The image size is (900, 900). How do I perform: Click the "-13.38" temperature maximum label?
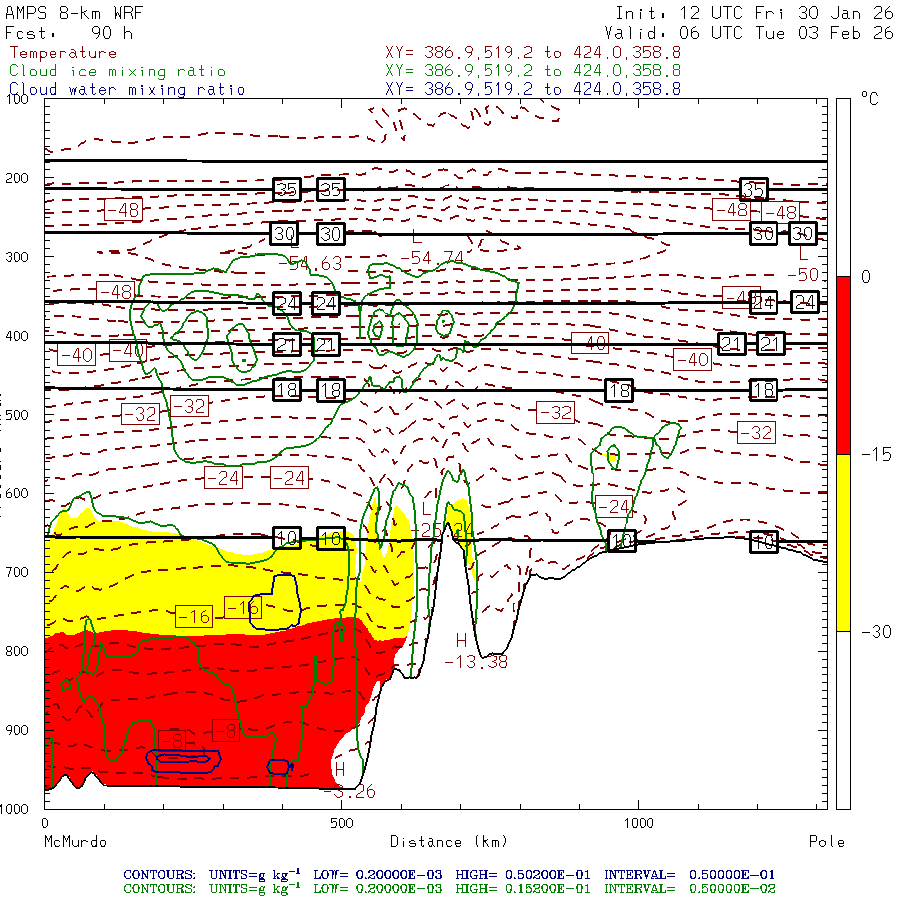pyautogui.click(x=476, y=662)
